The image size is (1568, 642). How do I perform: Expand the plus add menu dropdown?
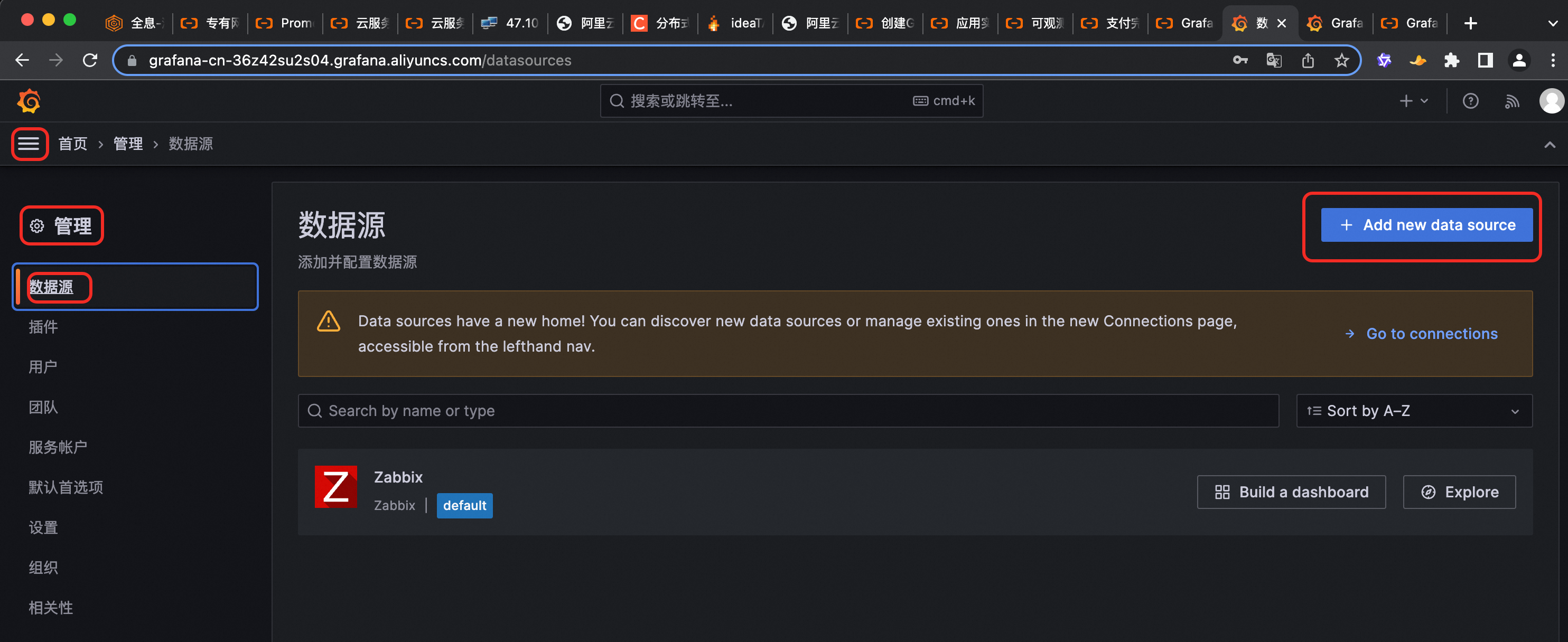[1413, 101]
